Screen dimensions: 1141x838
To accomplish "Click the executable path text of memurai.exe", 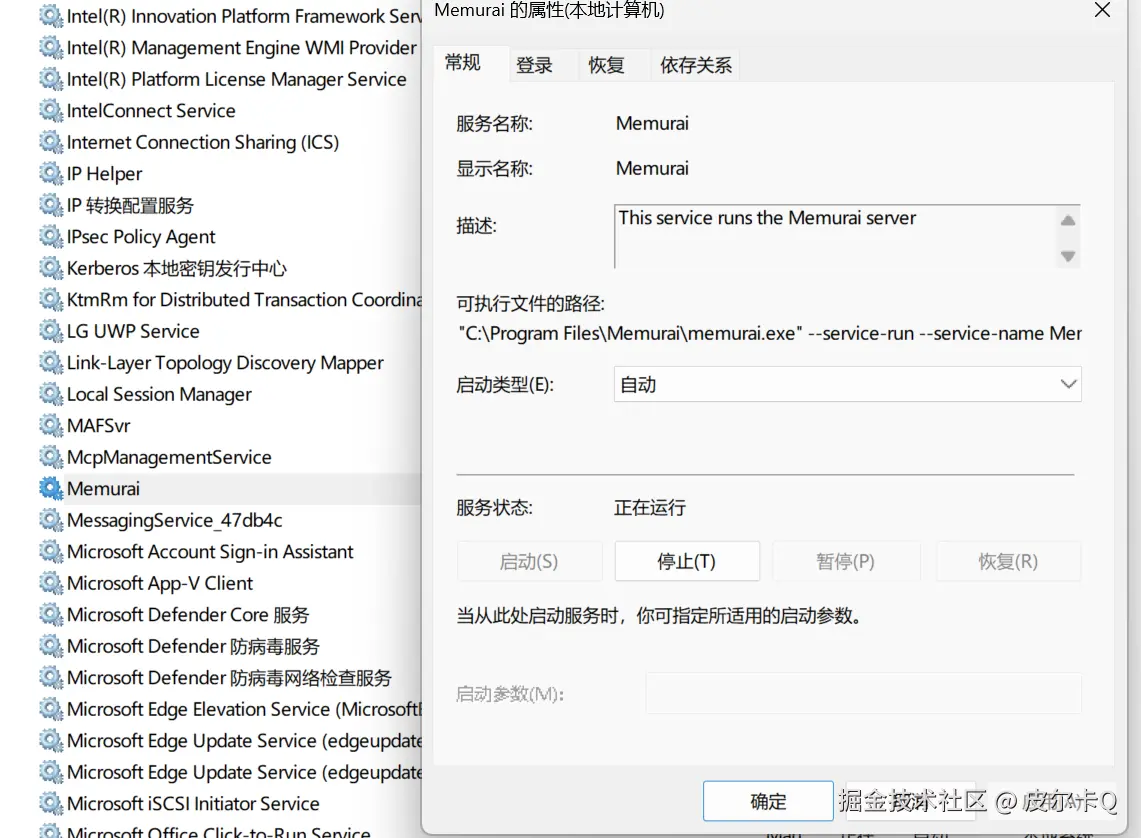I will tap(770, 333).
